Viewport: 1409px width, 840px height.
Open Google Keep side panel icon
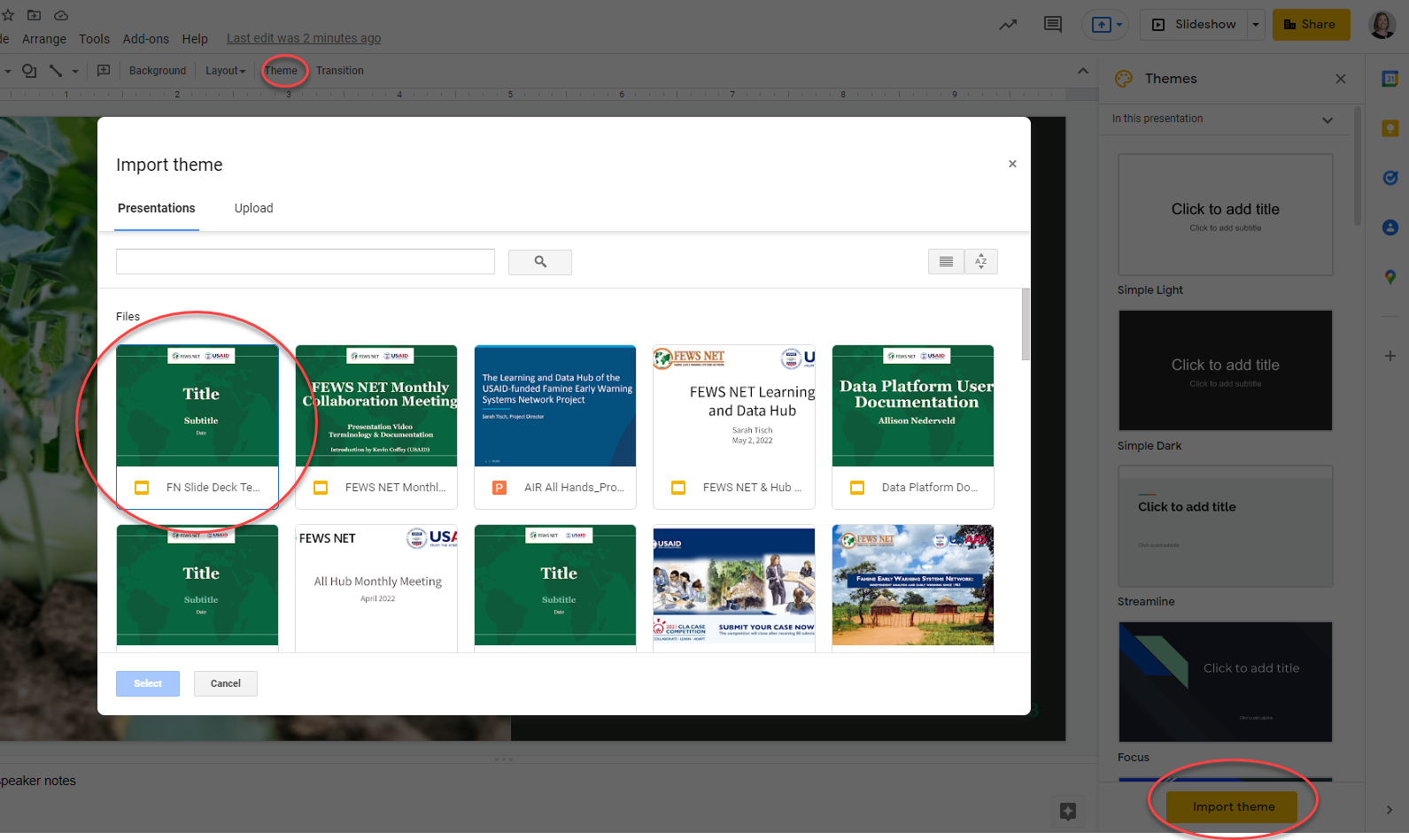[x=1390, y=128]
